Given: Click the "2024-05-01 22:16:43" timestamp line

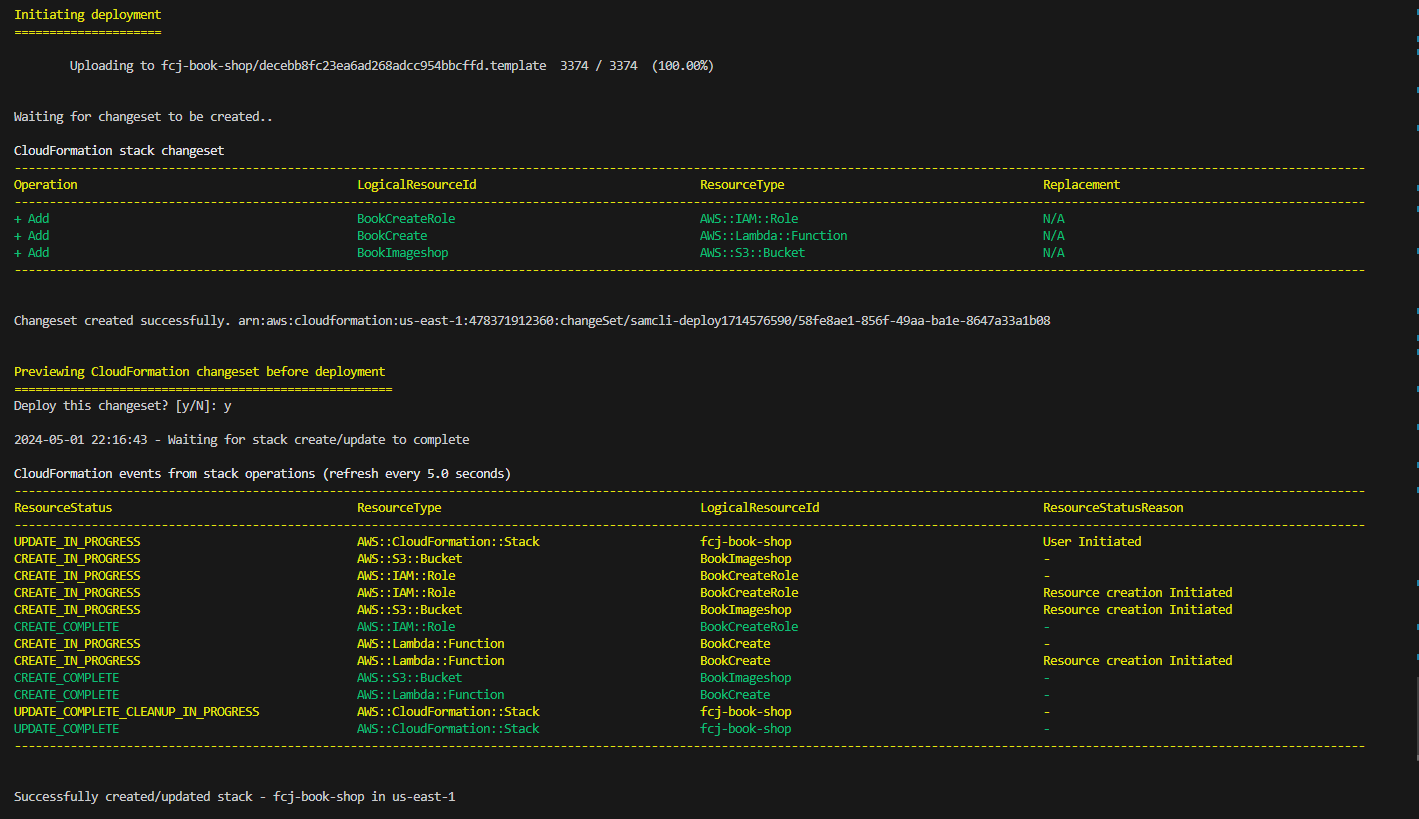Looking at the screenshot, I should [241, 440].
